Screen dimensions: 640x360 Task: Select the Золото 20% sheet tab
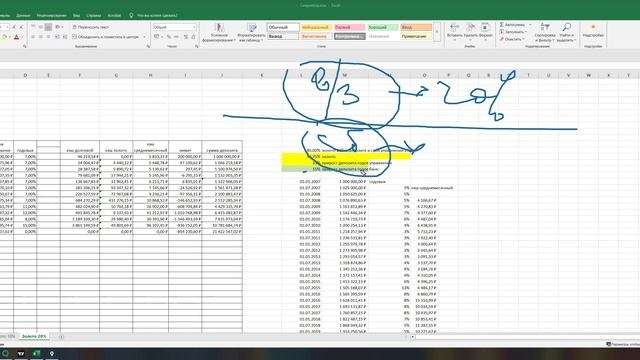(34, 336)
